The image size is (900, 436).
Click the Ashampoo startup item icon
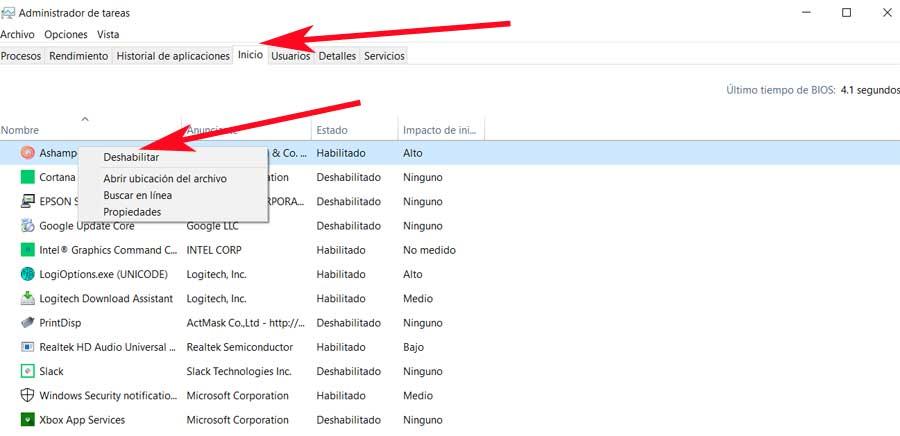27,153
